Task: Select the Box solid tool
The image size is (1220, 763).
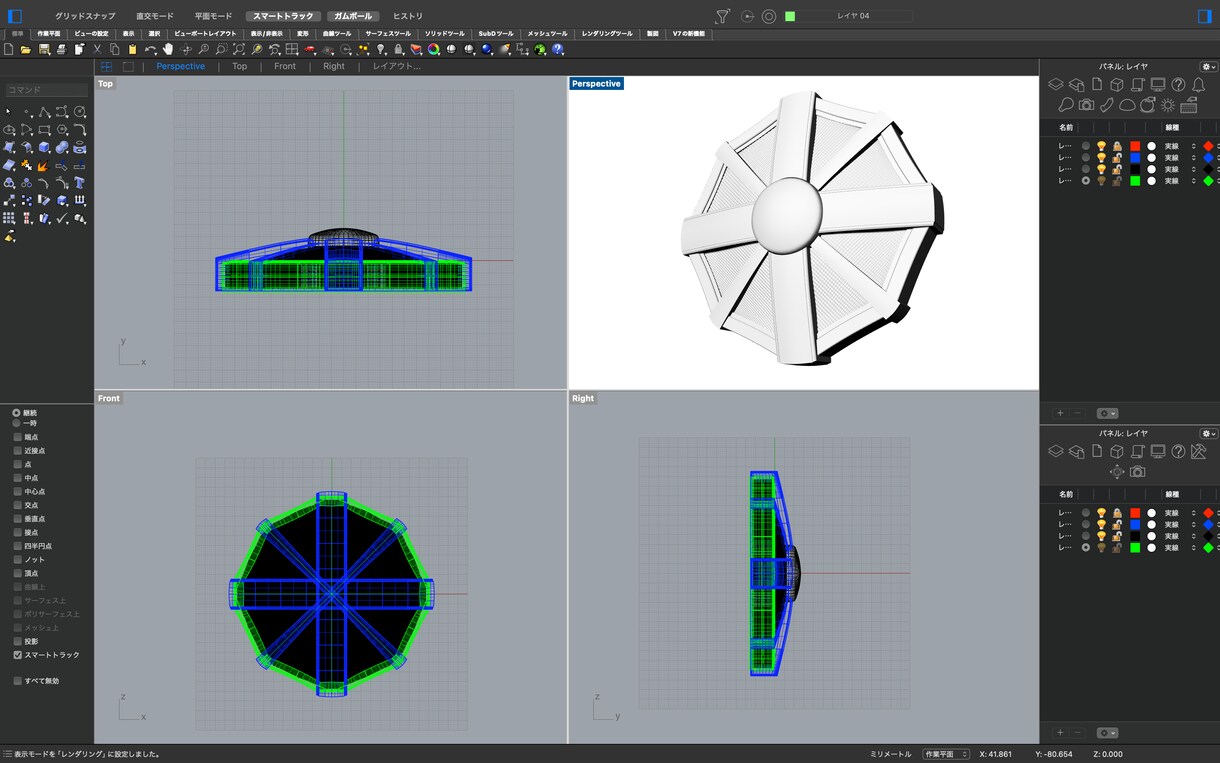Action: (44, 147)
